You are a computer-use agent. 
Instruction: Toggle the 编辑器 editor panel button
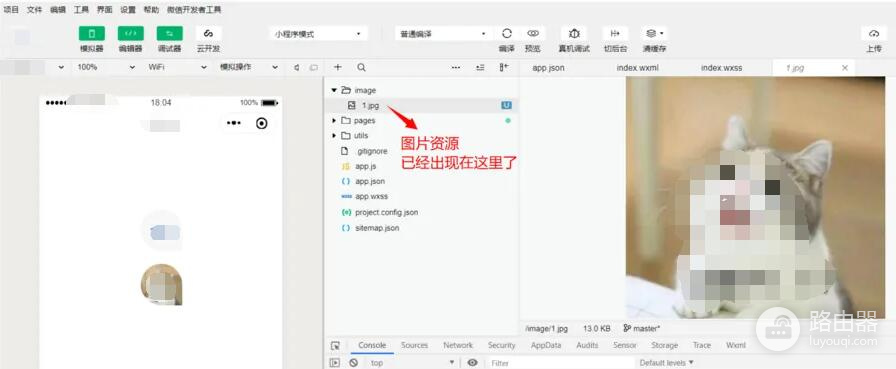(x=130, y=33)
